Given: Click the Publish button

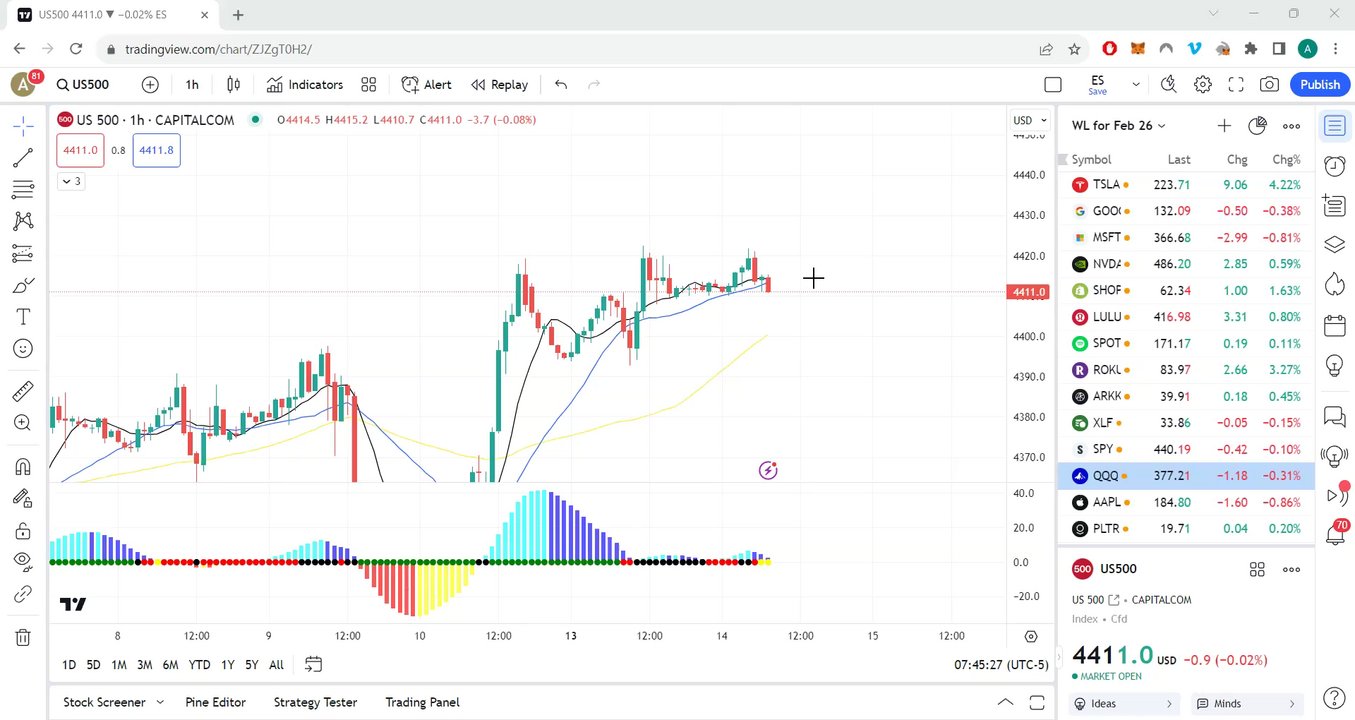Looking at the screenshot, I should (x=1320, y=85).
